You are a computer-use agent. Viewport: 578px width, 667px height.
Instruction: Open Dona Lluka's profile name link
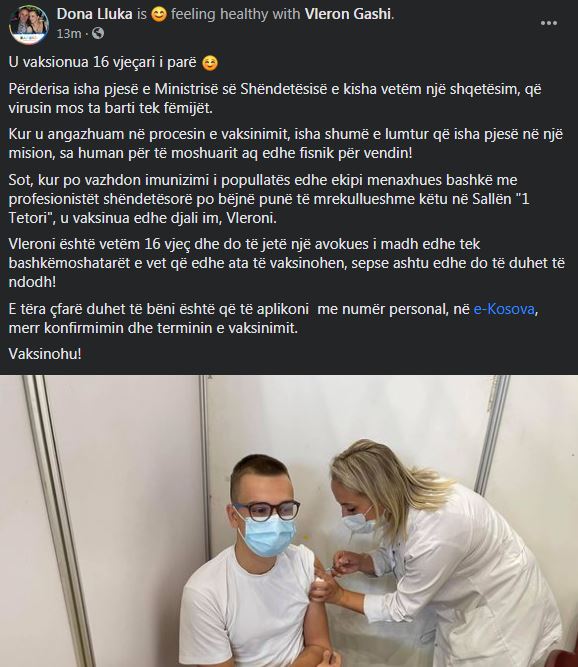[x=94, y=14]
